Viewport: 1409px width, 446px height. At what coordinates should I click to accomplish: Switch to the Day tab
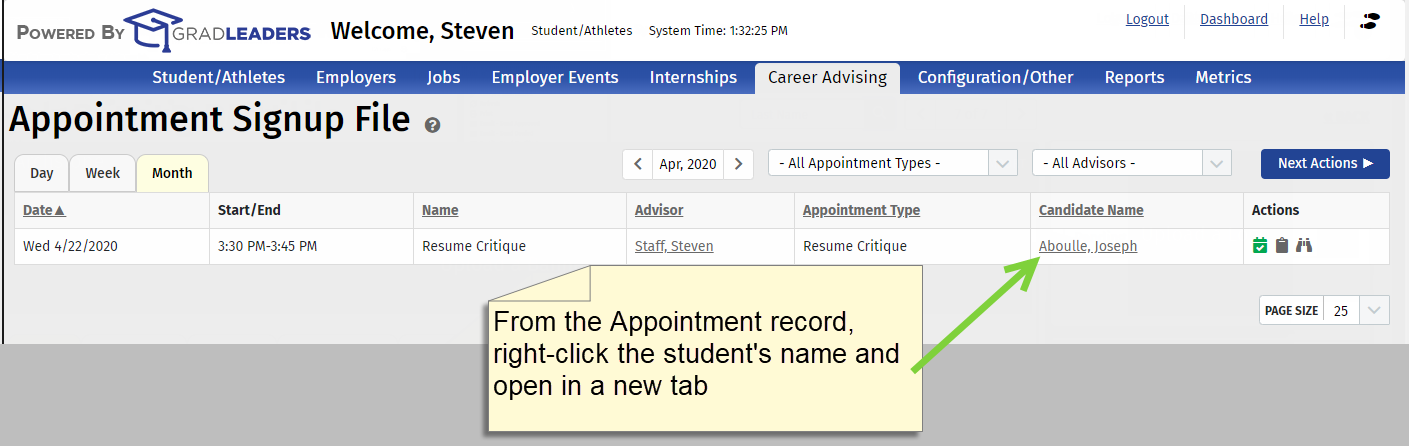42,173
